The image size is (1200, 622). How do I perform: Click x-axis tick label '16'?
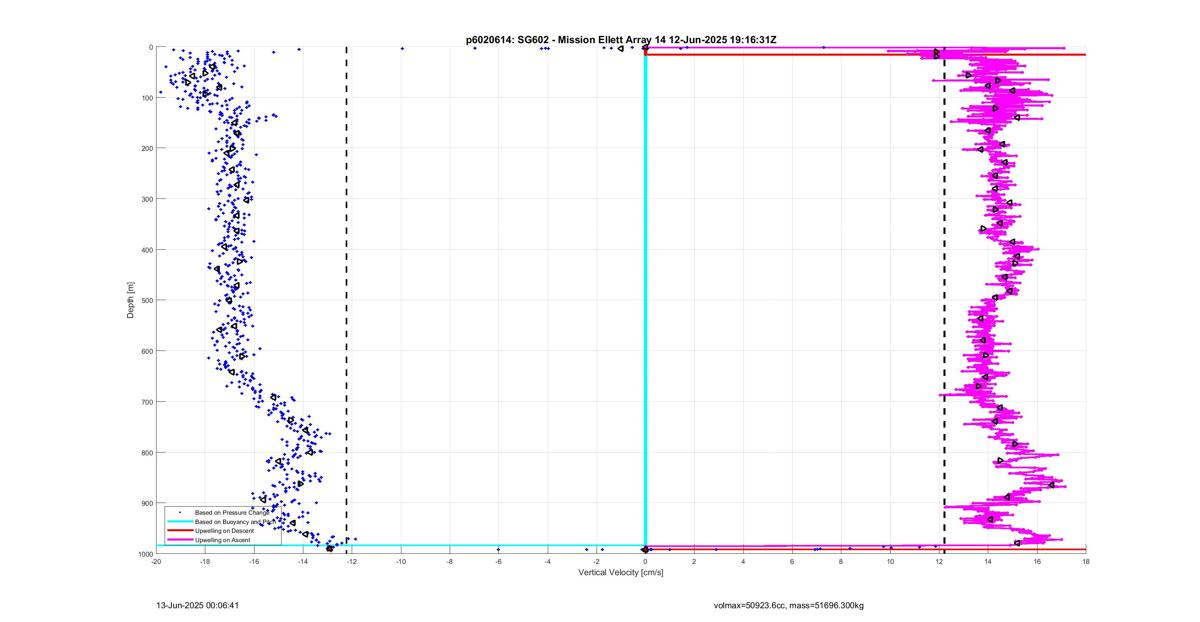point(1037,561)
